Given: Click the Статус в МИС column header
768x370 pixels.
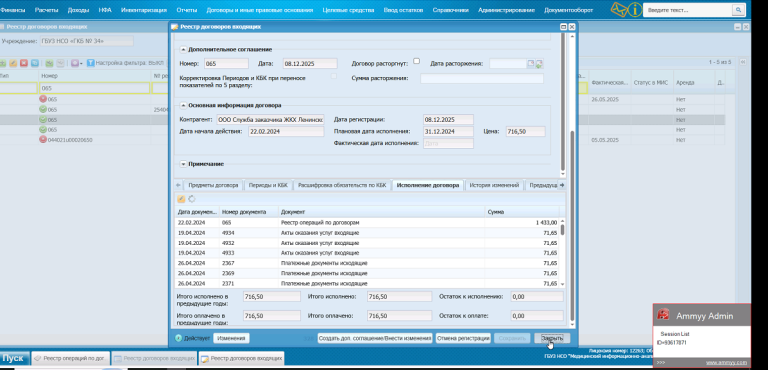Looking at the screenshot, I should click(x=652, y=83).
